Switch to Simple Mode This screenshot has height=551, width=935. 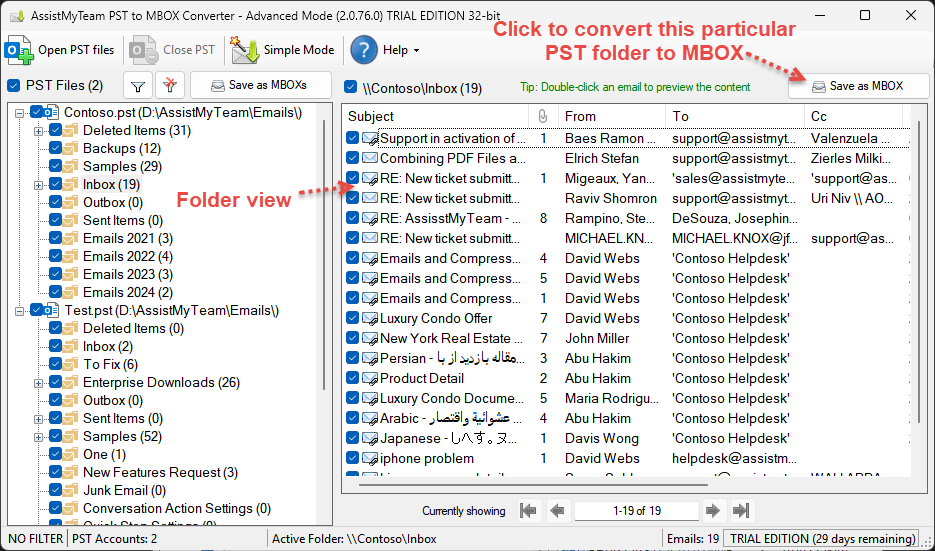coord(283,50)
